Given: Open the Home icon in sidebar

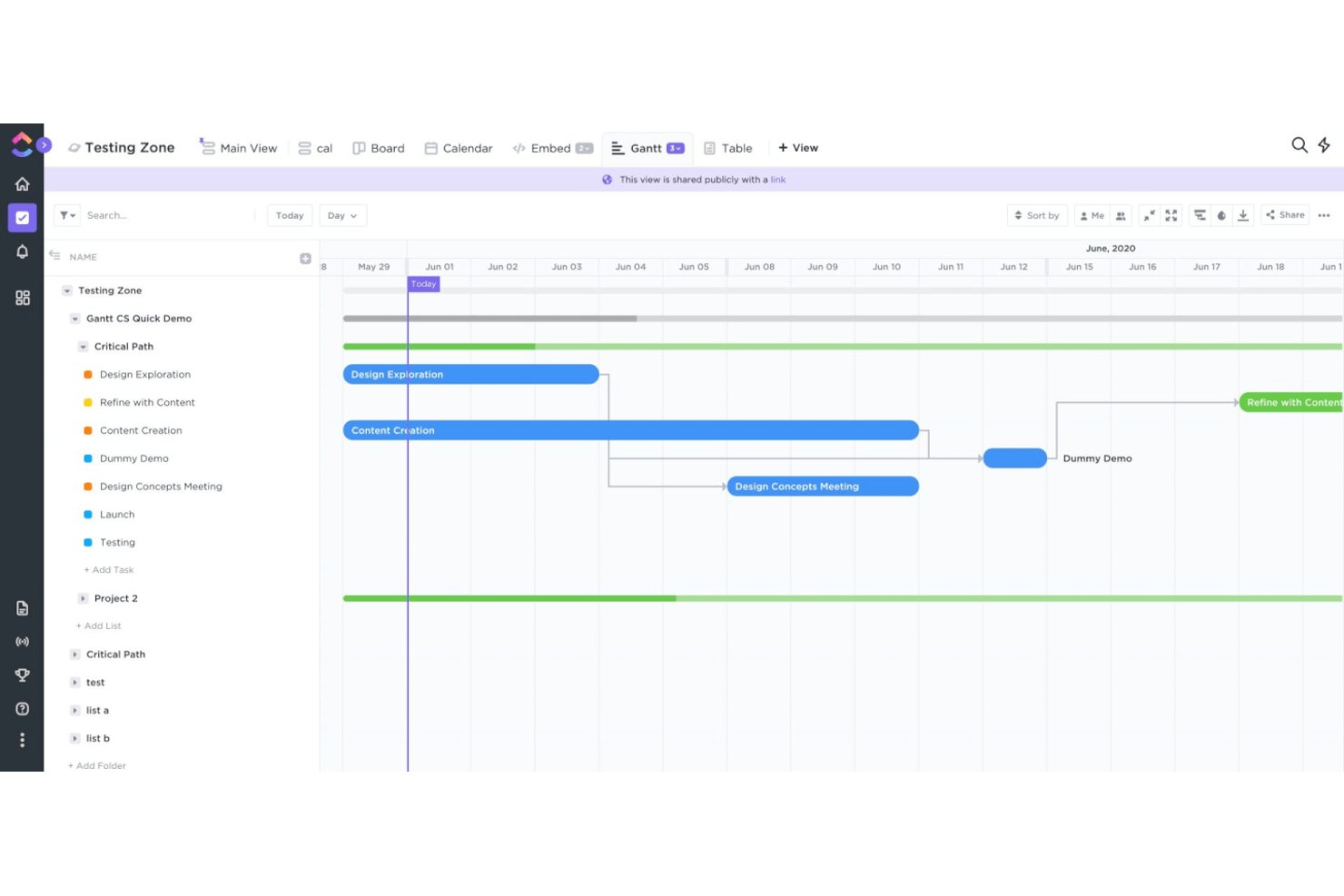Looking at the screenshot, I should pos(22,184).
